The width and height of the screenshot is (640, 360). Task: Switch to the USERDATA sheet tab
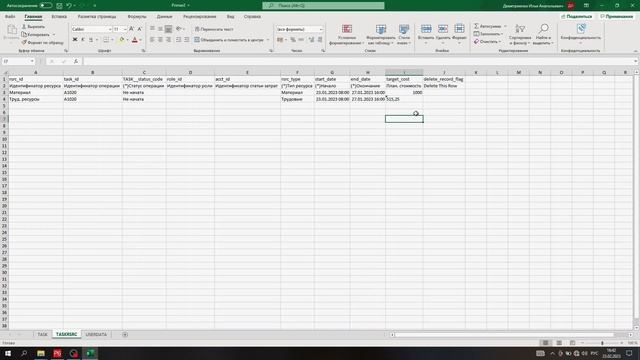click(96, 334)
